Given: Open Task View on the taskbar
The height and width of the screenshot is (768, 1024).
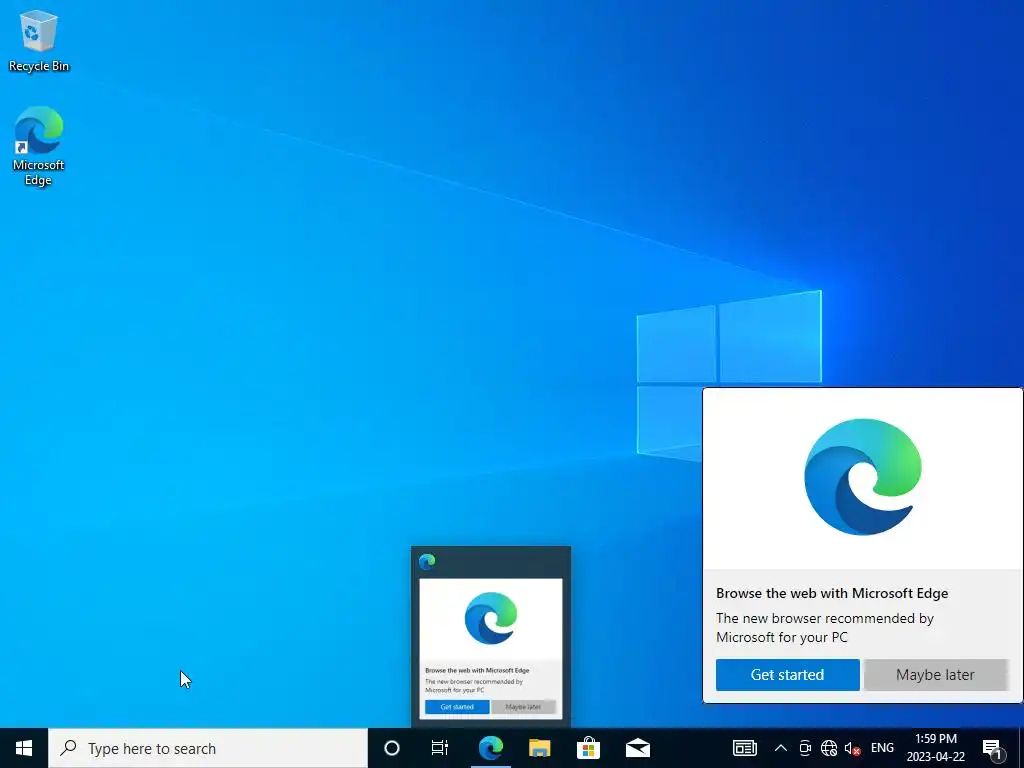Looking at the screenshot, I should coord(440,748).
